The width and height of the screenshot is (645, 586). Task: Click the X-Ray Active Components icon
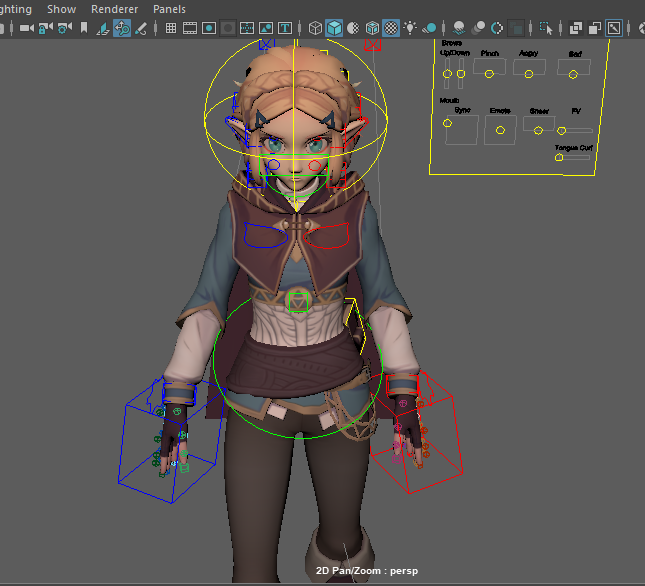594,28
